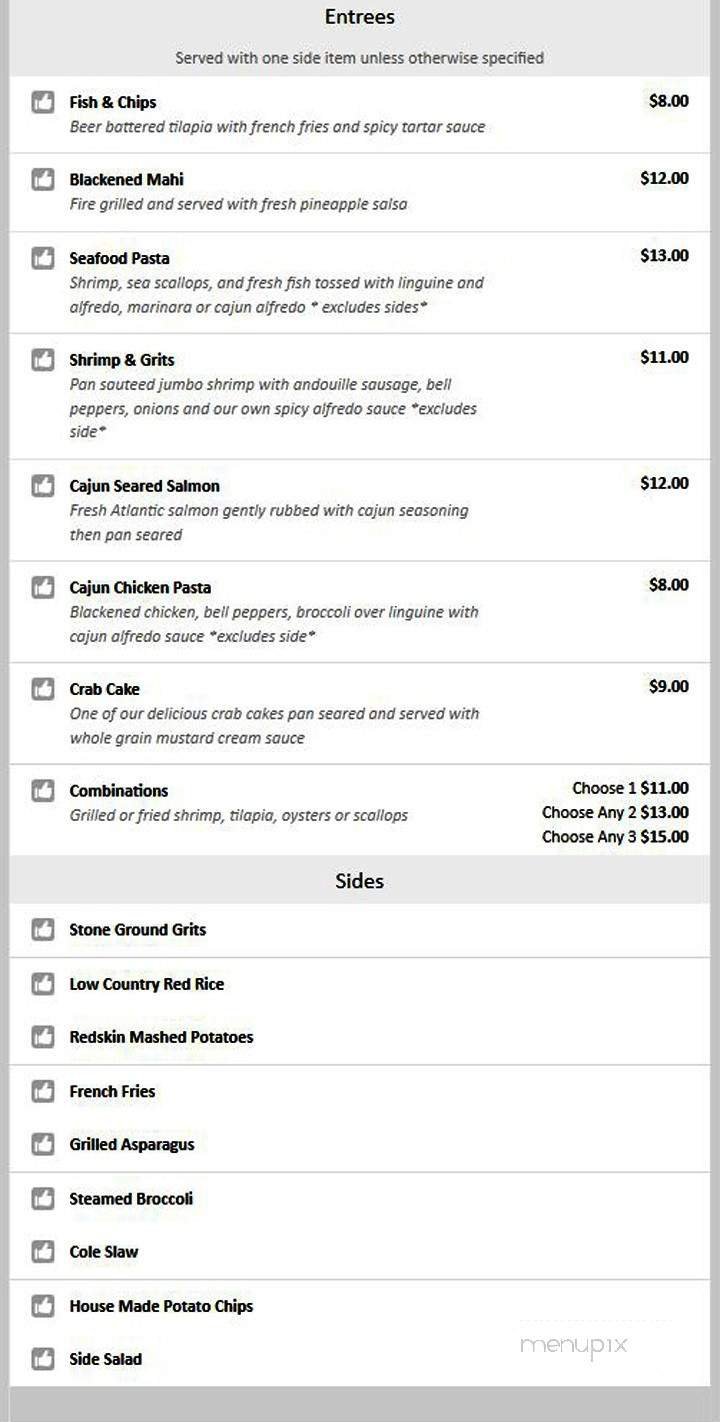This screenshot has width=720, height=1422.
Task: Open the Combinations menu item
Action: tap(118, 790)
